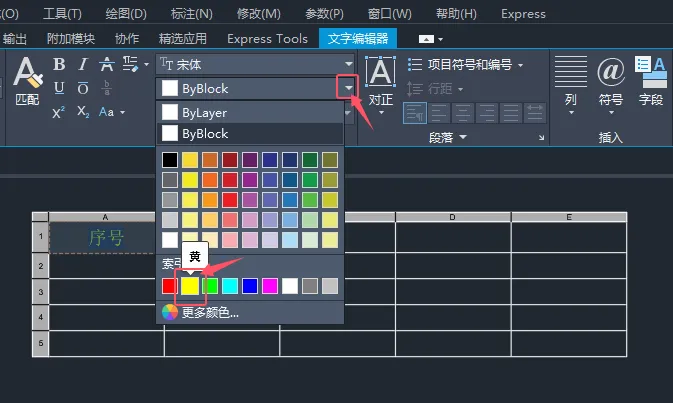Open the 项目符号和编号 dropdown
The image size is (673, 403).
click(x=468, y=65)
